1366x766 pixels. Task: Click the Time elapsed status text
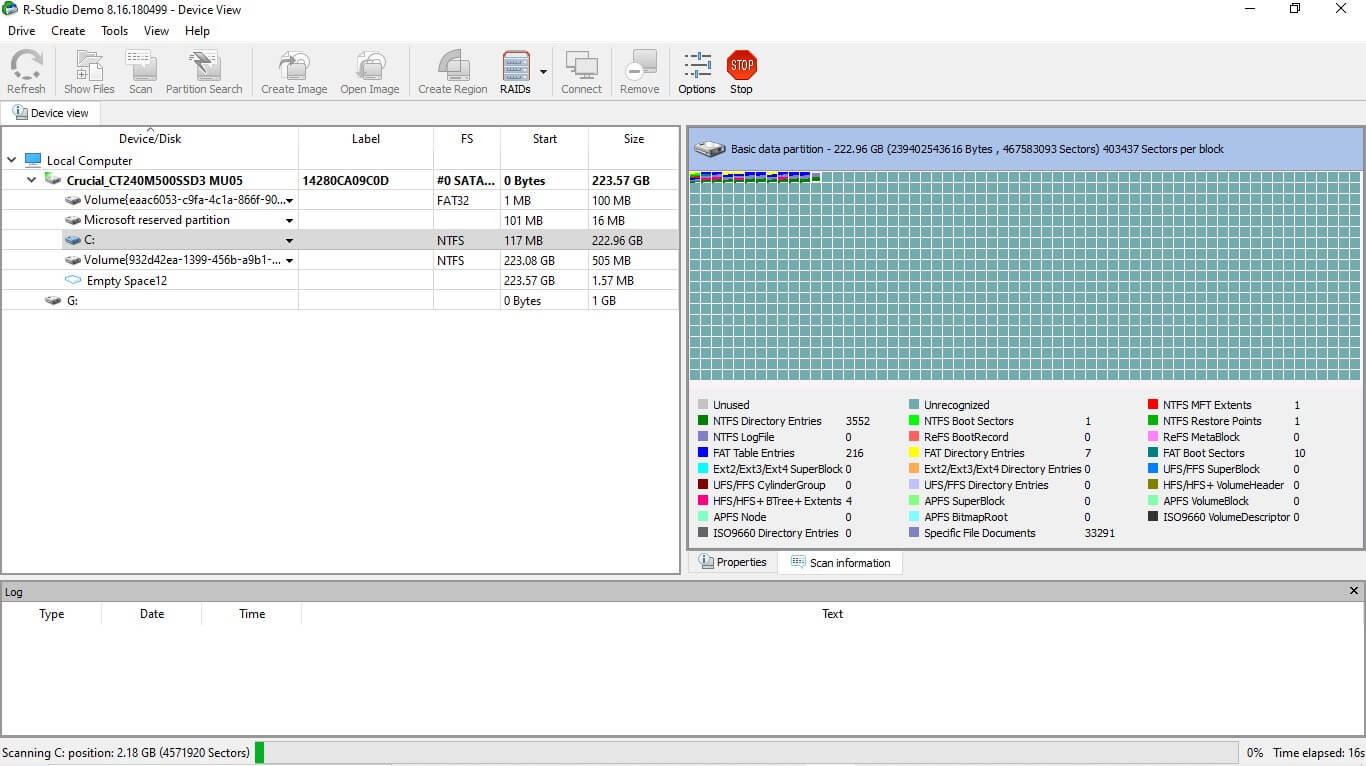1319,753
